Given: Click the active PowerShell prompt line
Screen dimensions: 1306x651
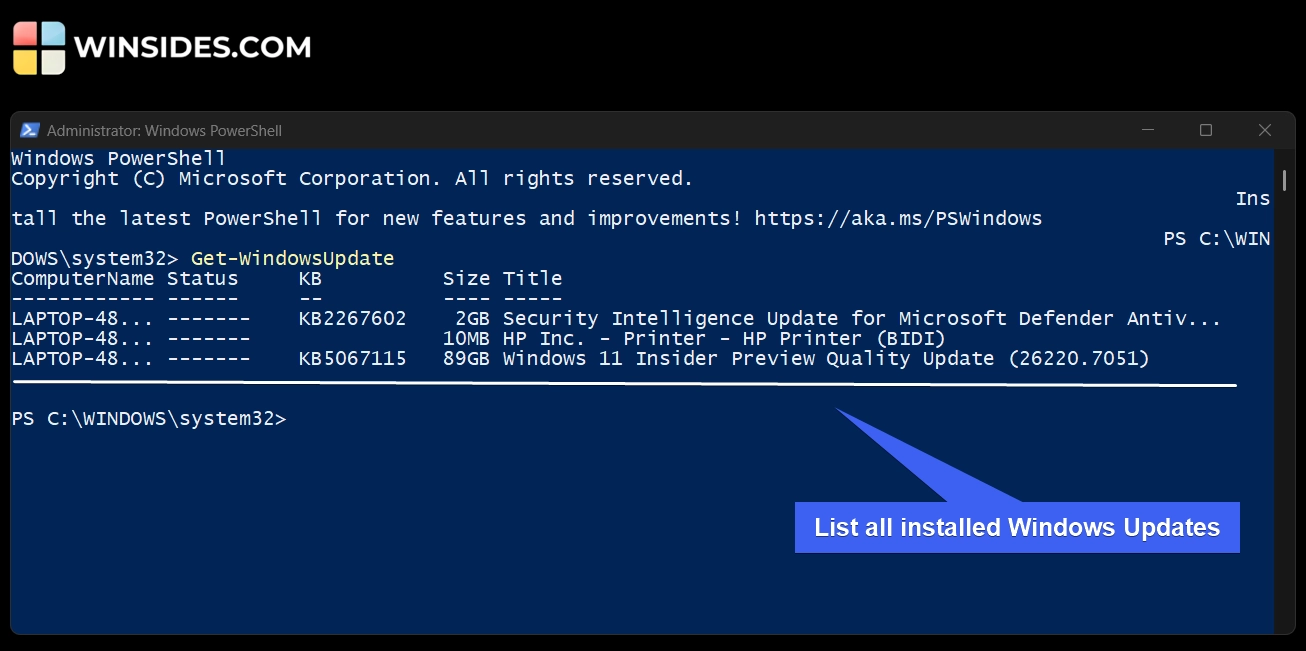Looking at the screenshot, I should (148, 418).
